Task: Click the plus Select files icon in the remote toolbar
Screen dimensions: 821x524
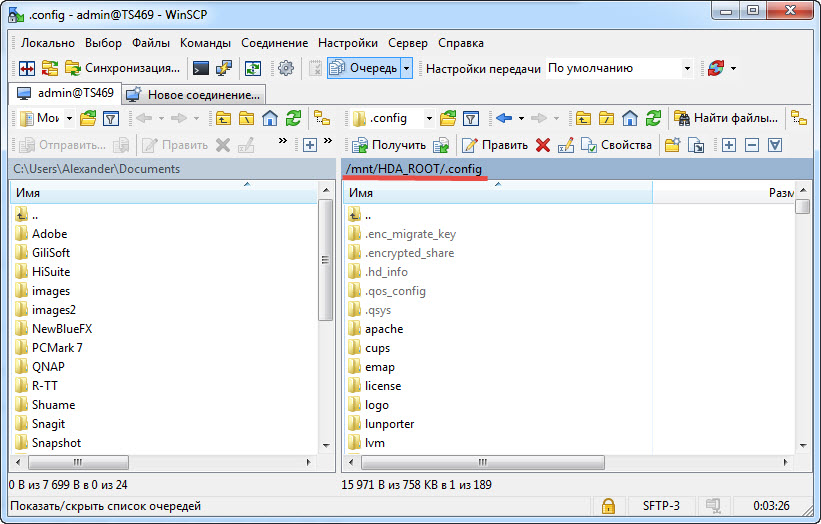Action: 728,145
